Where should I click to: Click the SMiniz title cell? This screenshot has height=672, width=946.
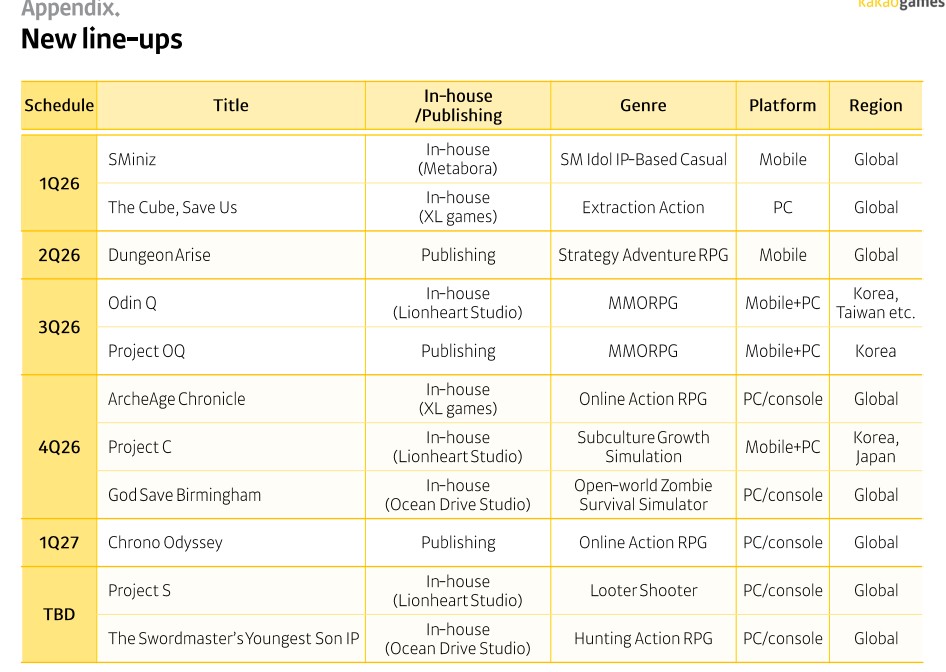132,159
